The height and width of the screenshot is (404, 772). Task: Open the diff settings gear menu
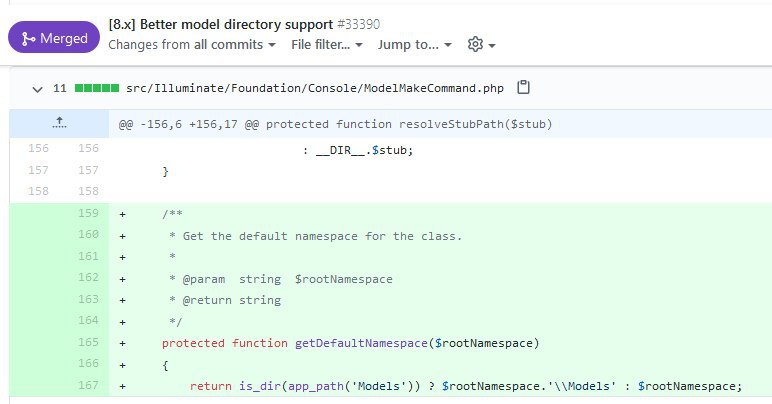[x=481, y=45]
